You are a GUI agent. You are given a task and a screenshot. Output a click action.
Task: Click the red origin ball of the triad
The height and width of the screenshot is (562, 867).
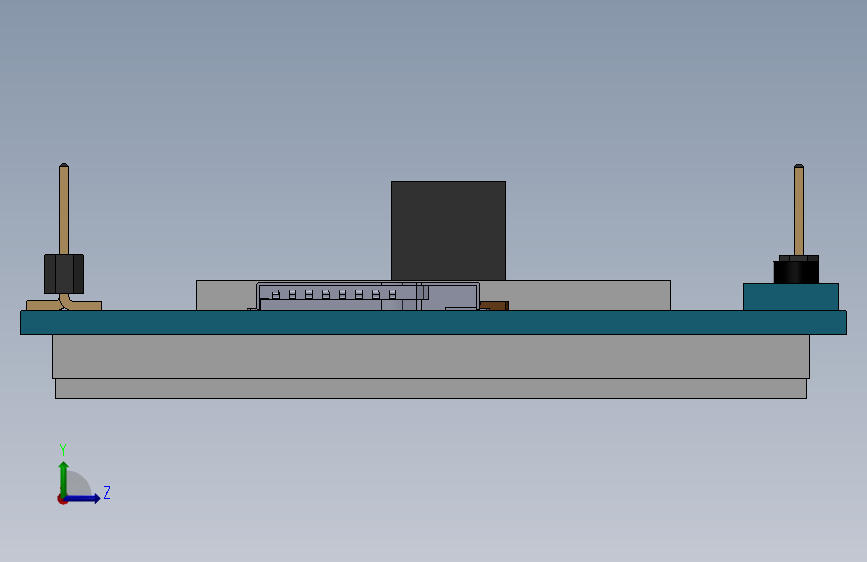62,499
